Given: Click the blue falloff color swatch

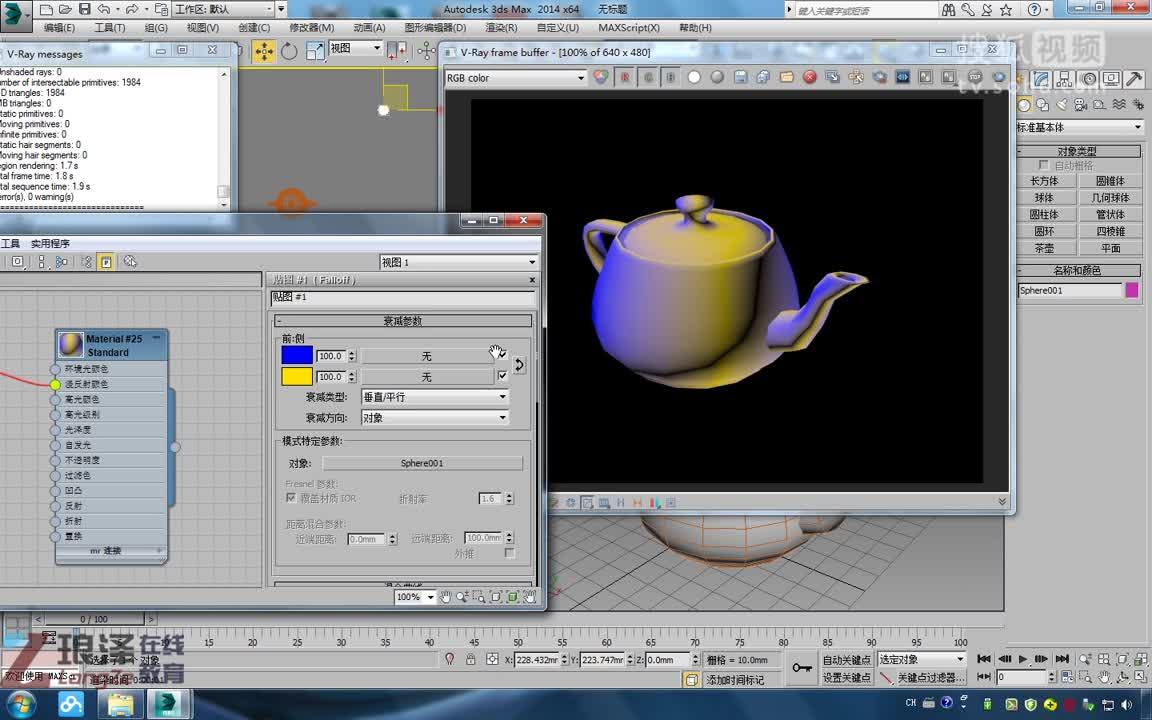Looking at the screenshot, I should (297, 355).
